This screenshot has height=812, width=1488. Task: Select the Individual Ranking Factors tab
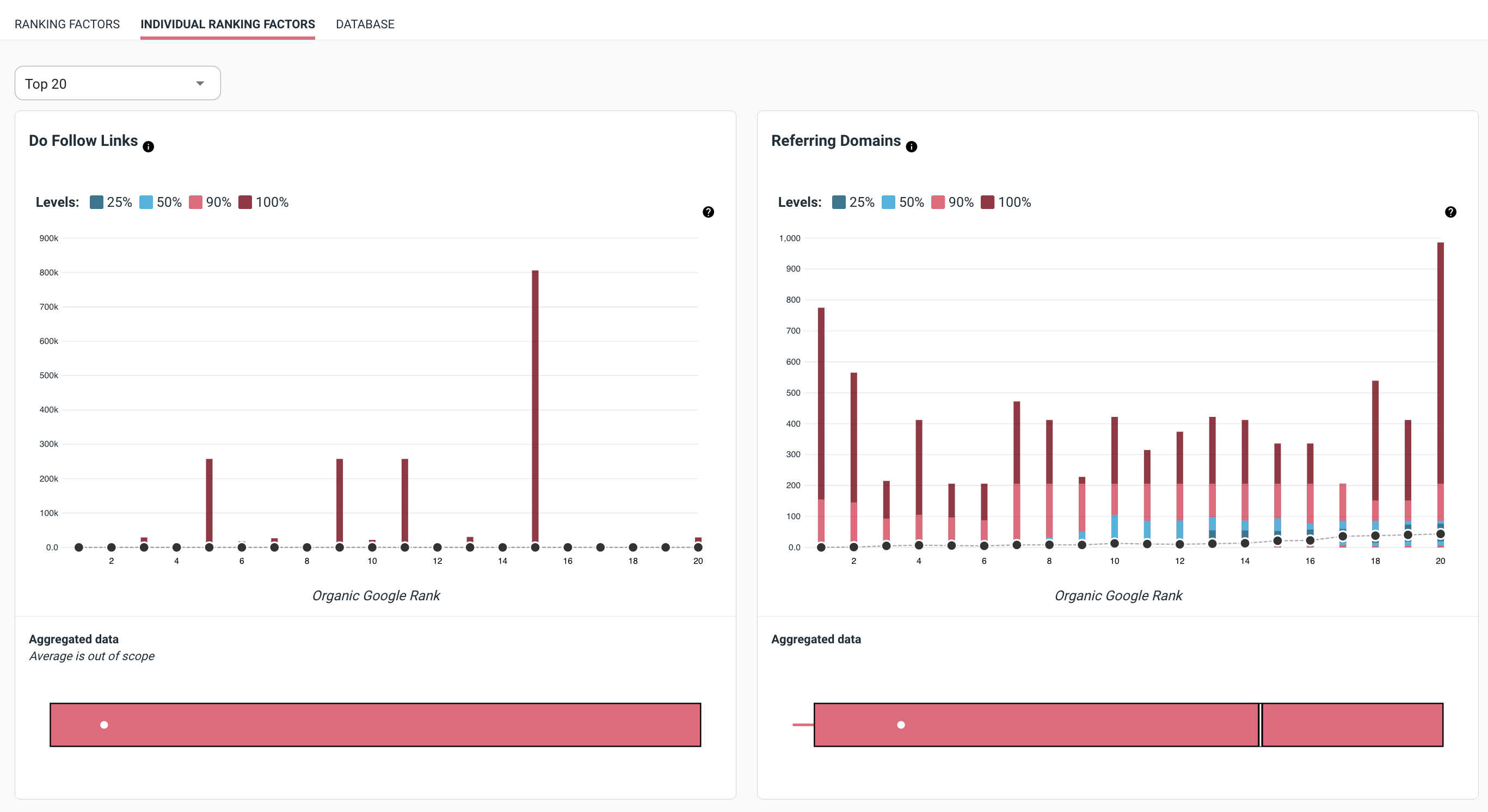pos(227,24)
